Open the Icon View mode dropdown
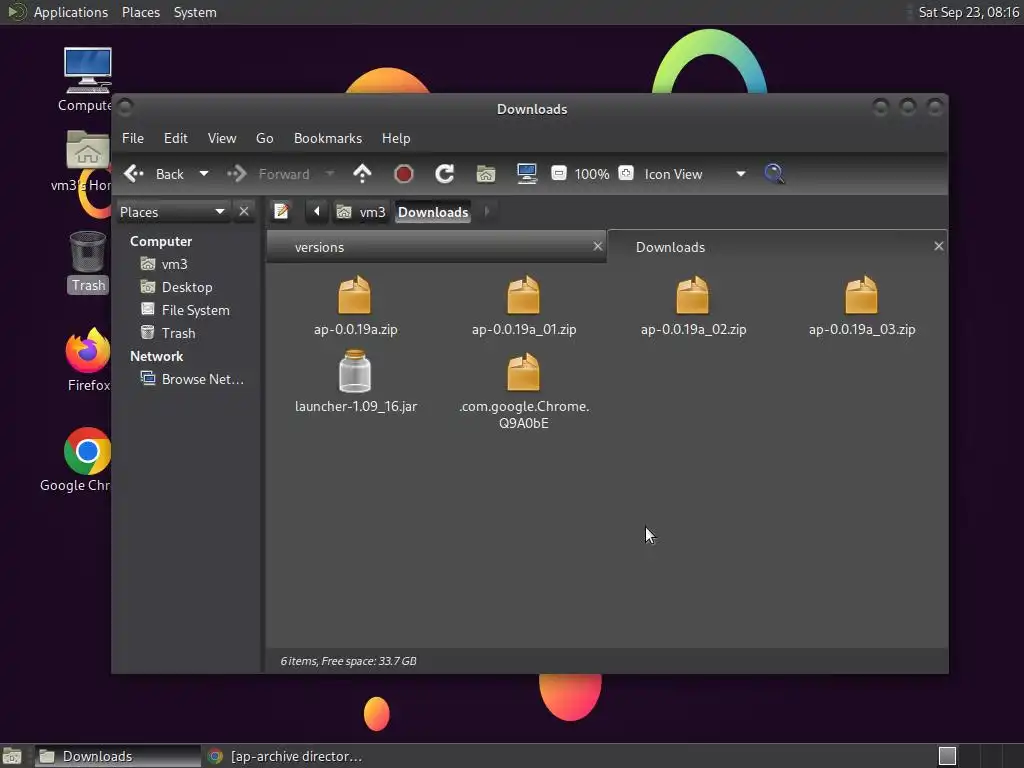The width and height of the screenshot is (1024, 768). tap(694, 174)
